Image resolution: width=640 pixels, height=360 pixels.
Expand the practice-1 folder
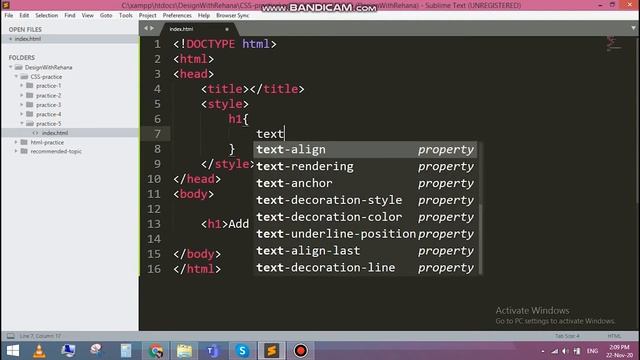22,86
